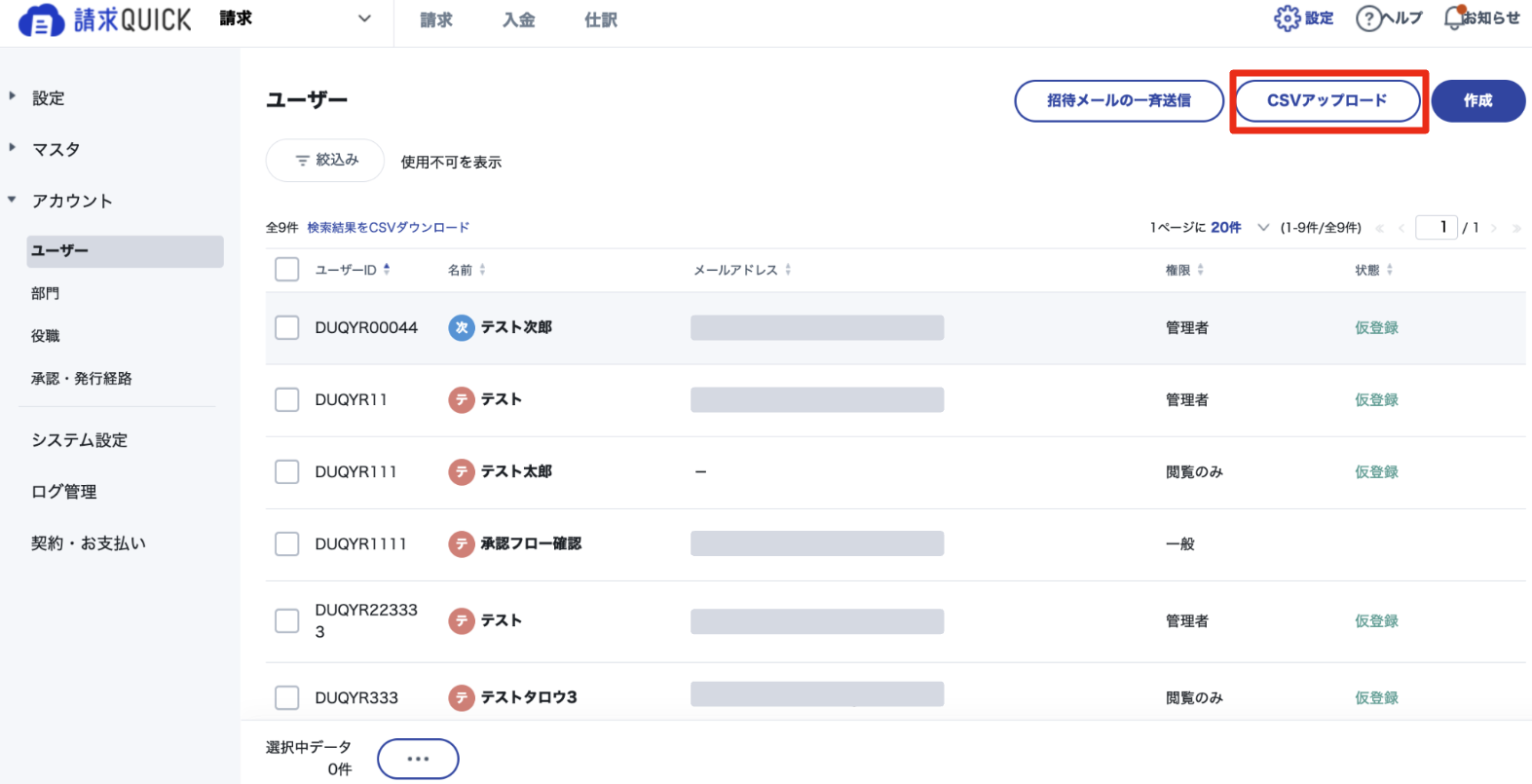Image resolution: width=1532 pixels, height=784 pixels.
Task: Open システム設定 in the sidebar
Action: click(80, 440)
